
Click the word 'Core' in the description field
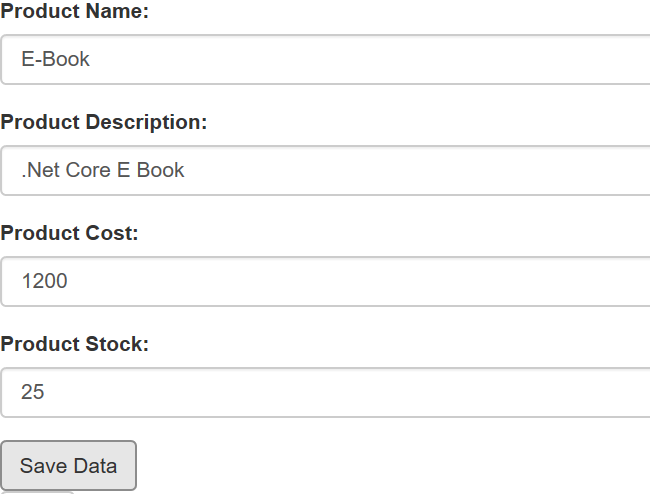pyautogui.click(x=89, y=171)
